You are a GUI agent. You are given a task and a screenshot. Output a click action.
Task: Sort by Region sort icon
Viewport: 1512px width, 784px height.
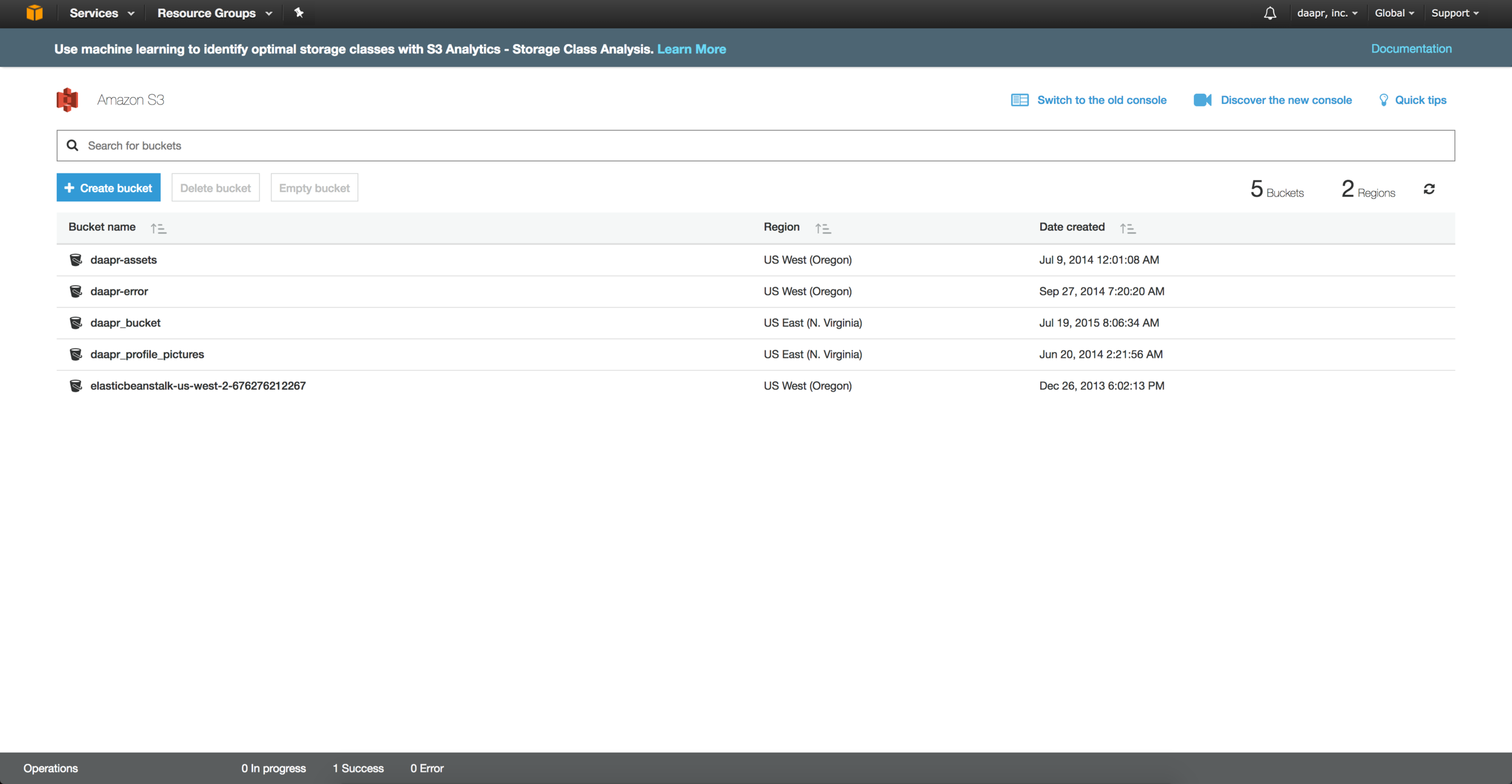823,228
